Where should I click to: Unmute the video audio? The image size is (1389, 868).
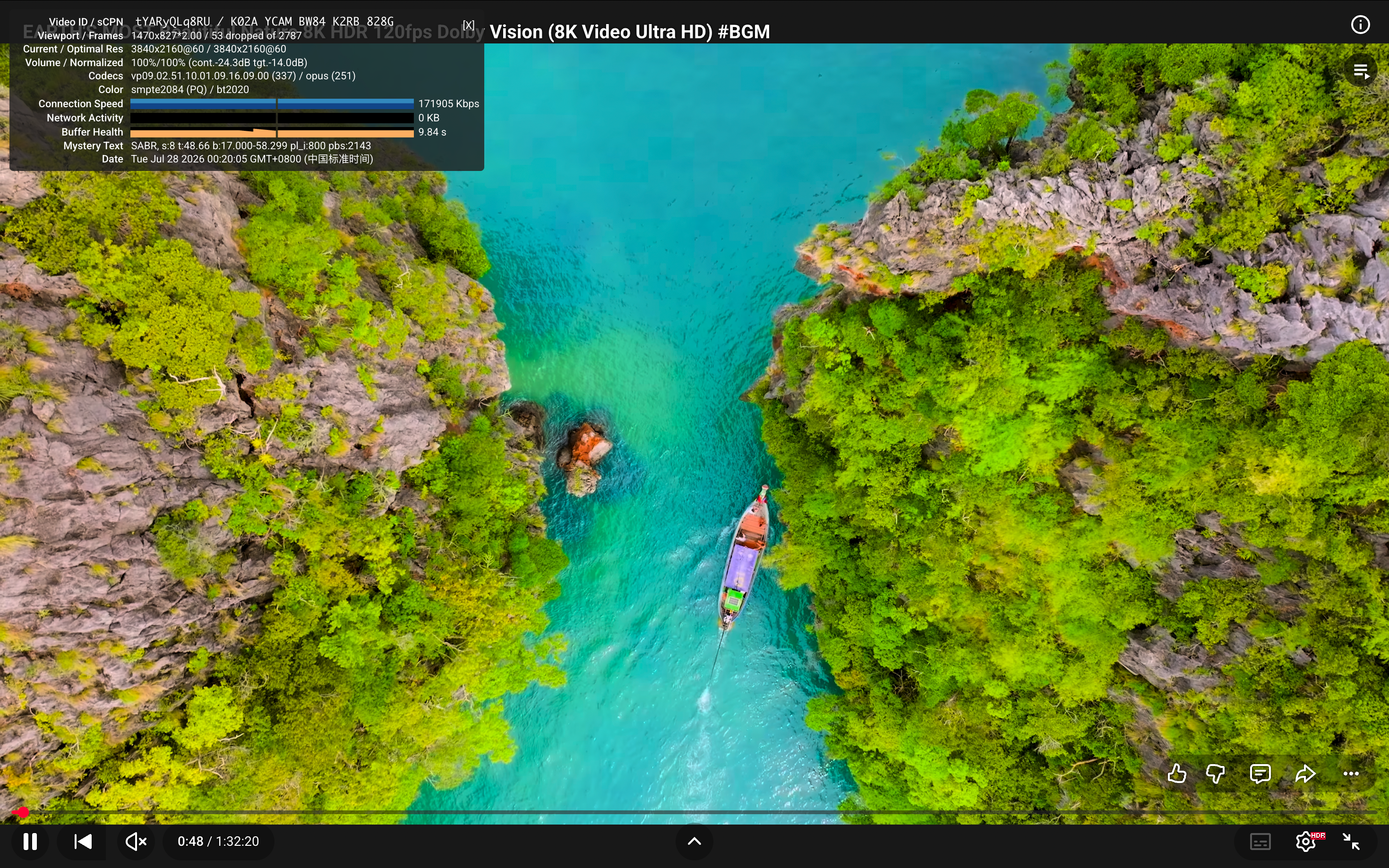(136, 842)
